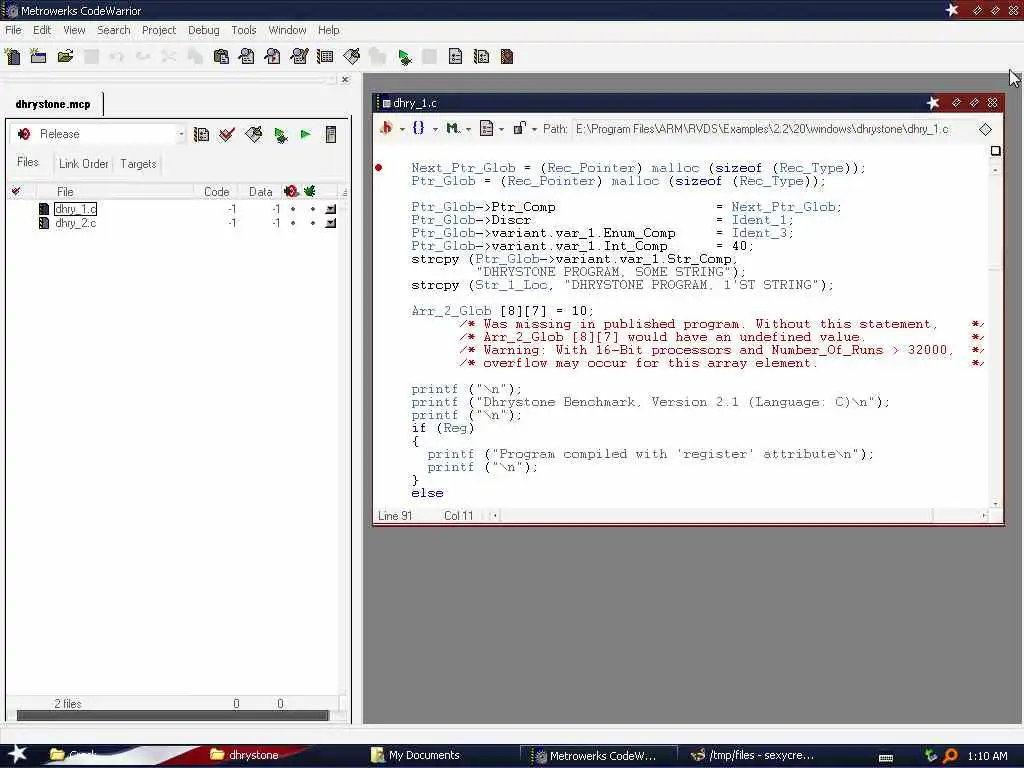Click the editor vertical scrollbar track

click(995, 338)
